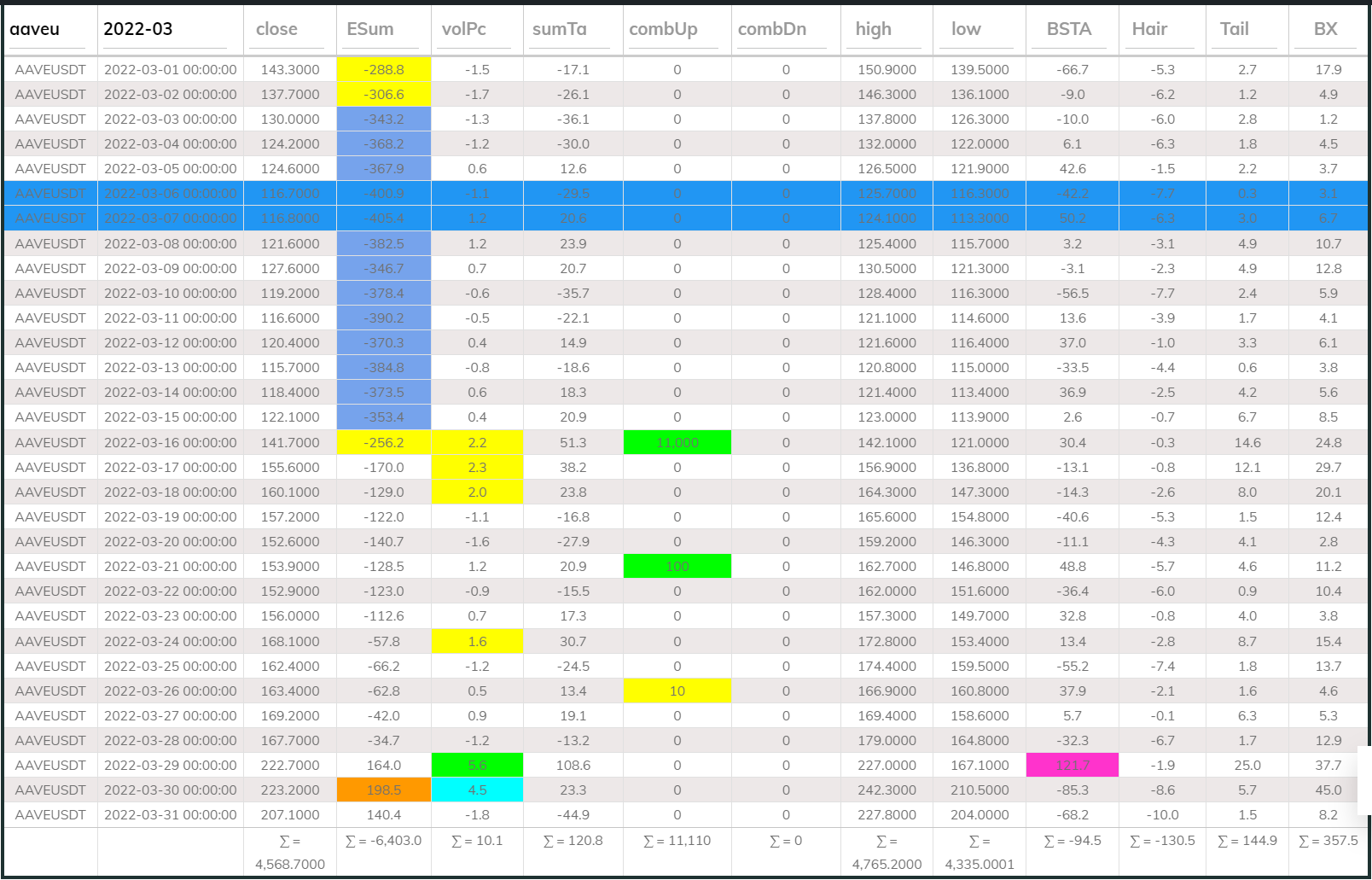Click the high value 242.3000 cell
The image size is (1372, 880).
click(887, 790)
